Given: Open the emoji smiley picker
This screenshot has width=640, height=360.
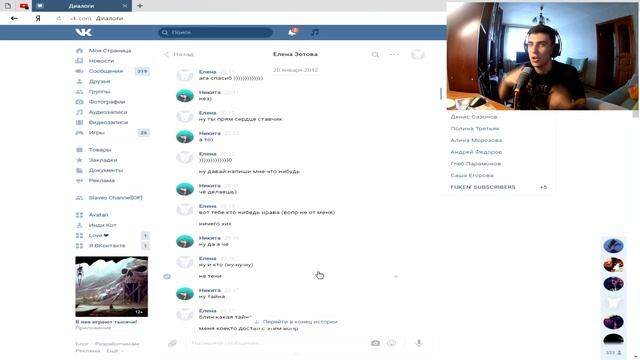Looking at the screenshot, I should 391,343.
